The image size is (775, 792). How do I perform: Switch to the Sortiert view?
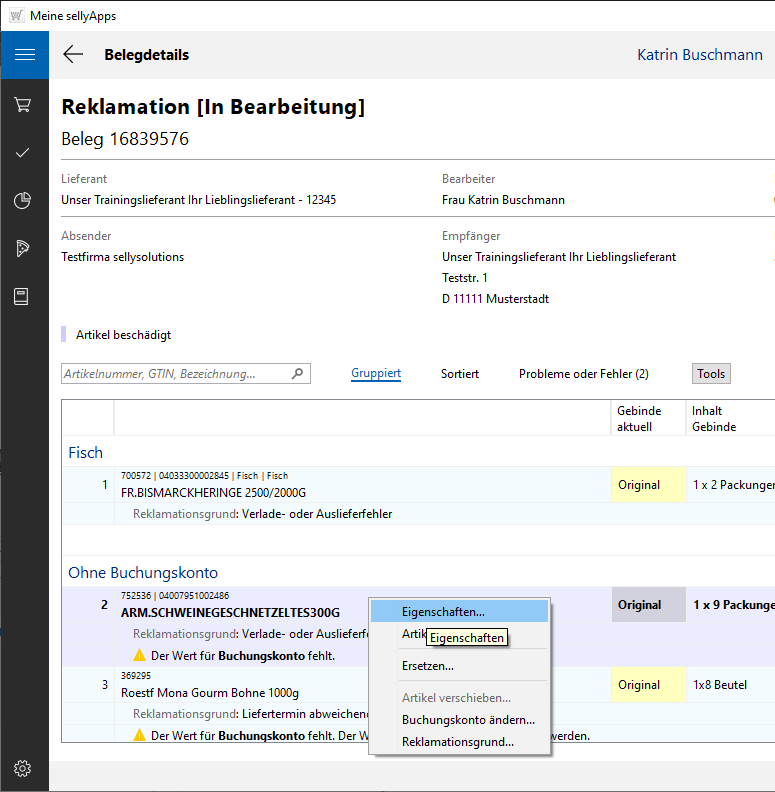click(460, 374)
